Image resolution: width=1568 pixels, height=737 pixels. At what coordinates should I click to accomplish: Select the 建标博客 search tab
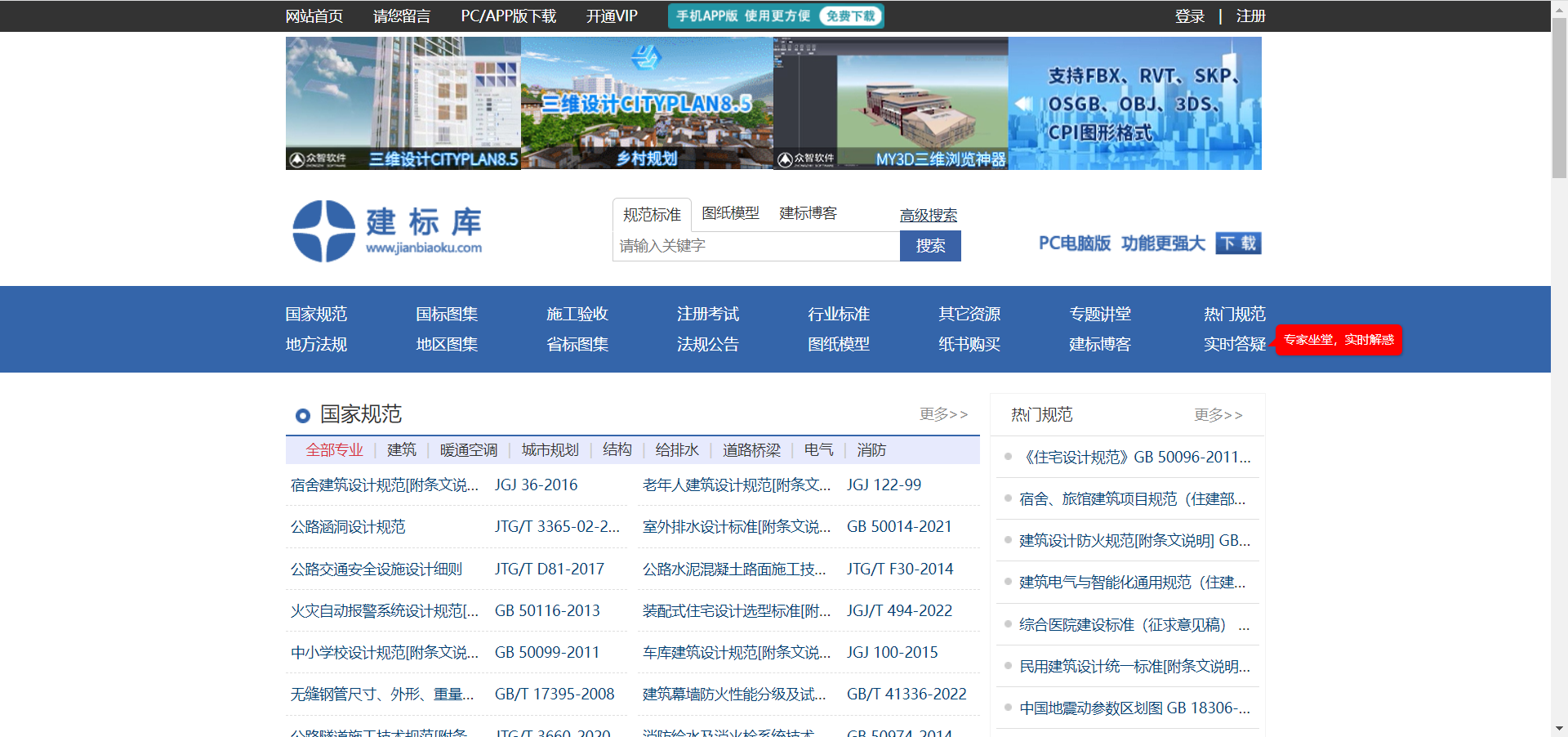808,213
